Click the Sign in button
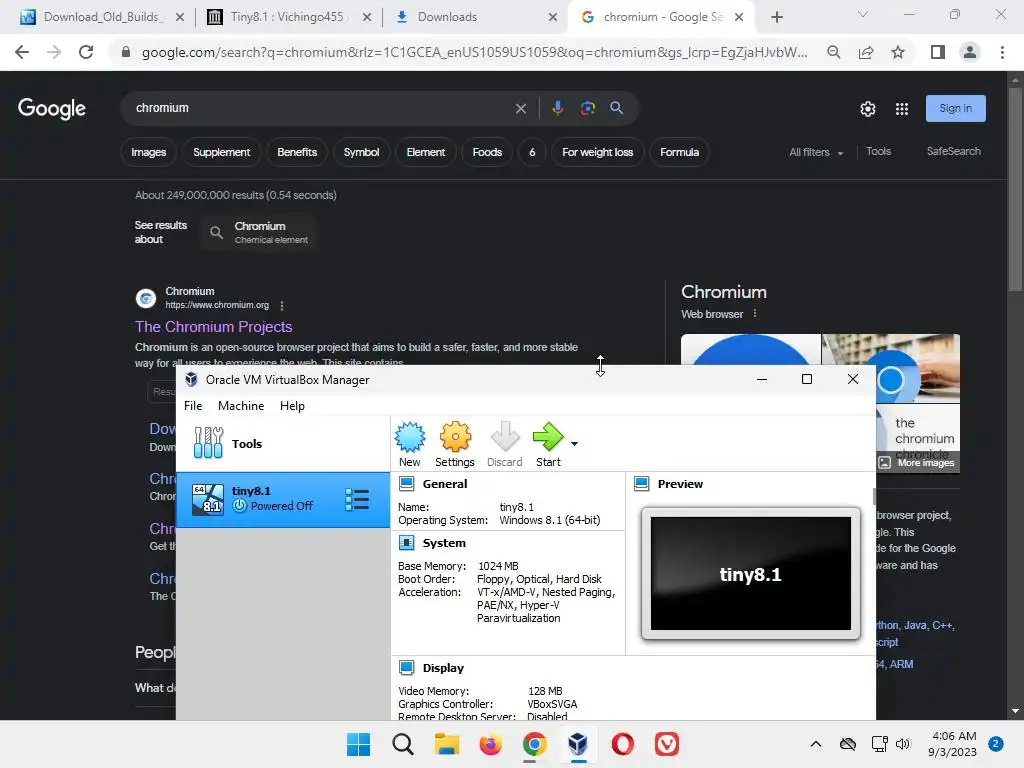Viewport: 1024px width, 768px height. (x=955, y=108)
